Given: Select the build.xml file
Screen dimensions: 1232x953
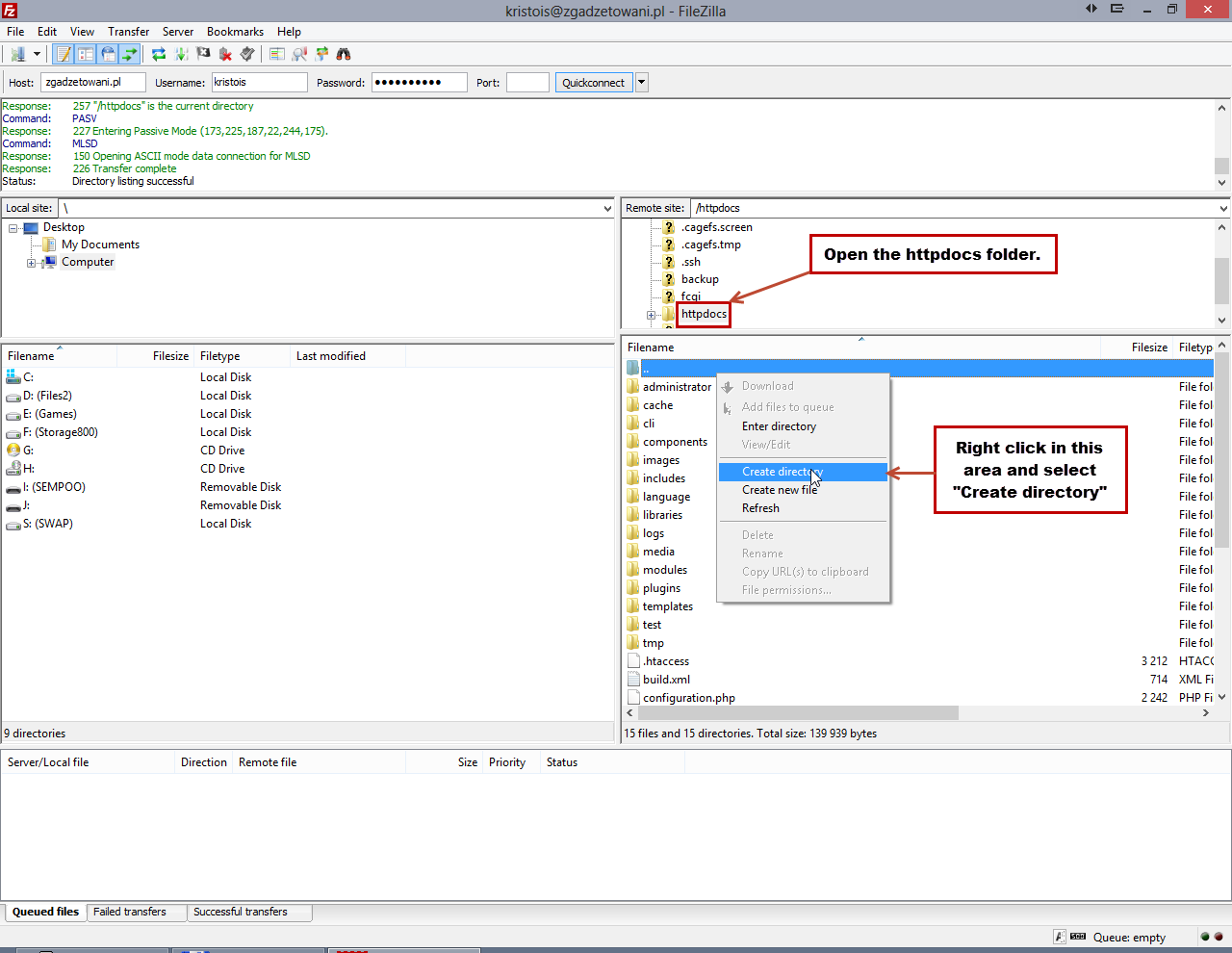Looking at the screenshot, I should tap(657, 680).
